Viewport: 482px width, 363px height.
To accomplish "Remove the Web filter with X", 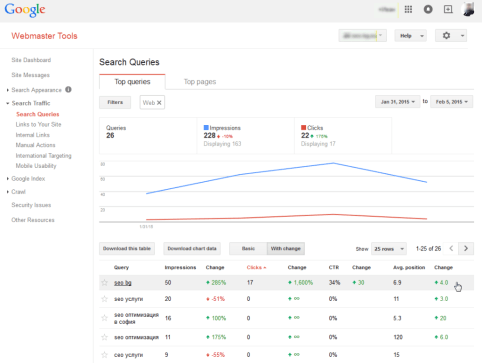I will coord(159,103).
